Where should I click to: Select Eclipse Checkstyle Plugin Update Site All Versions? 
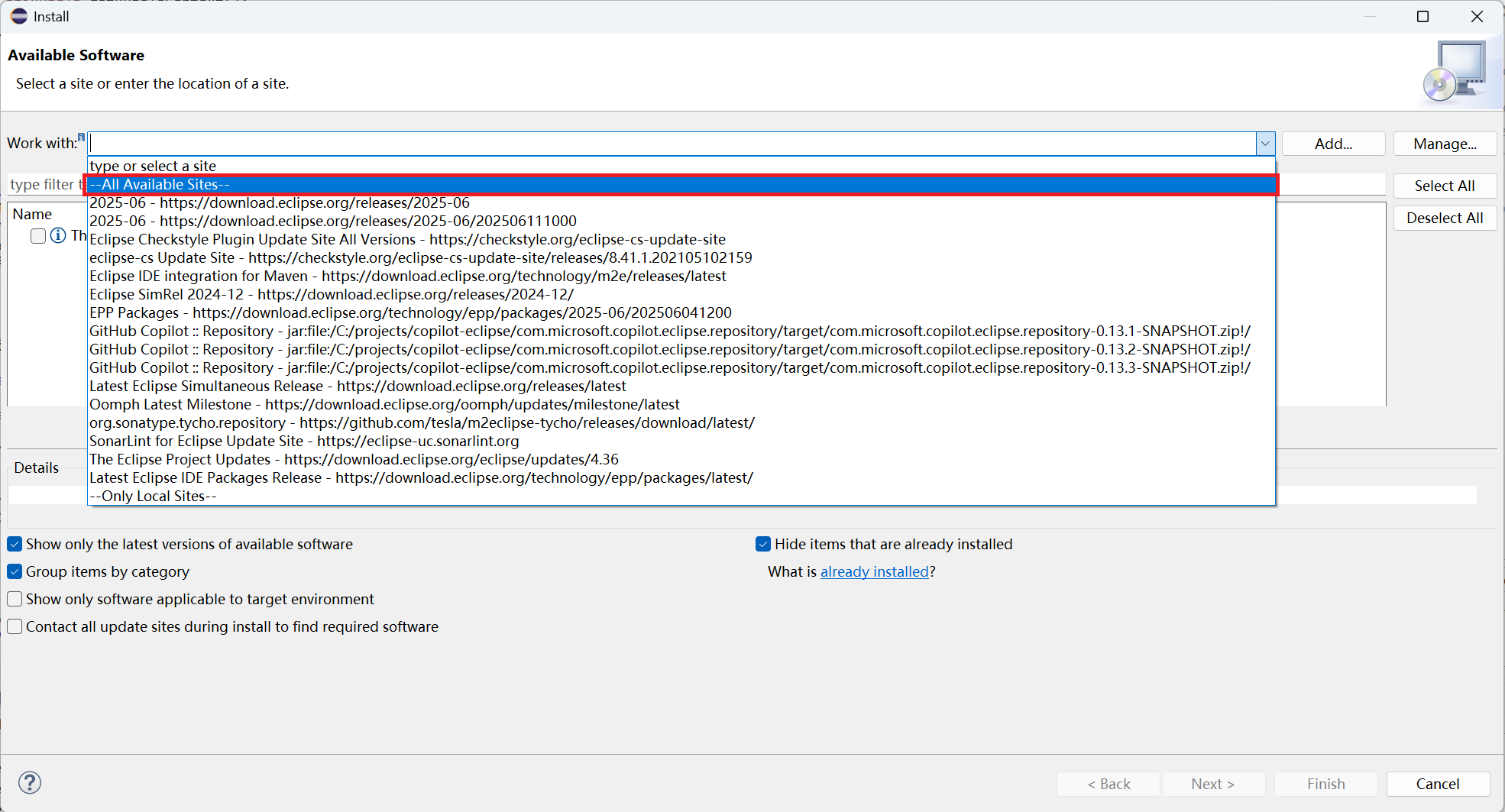pyautogui.click(x=681, y=239)
